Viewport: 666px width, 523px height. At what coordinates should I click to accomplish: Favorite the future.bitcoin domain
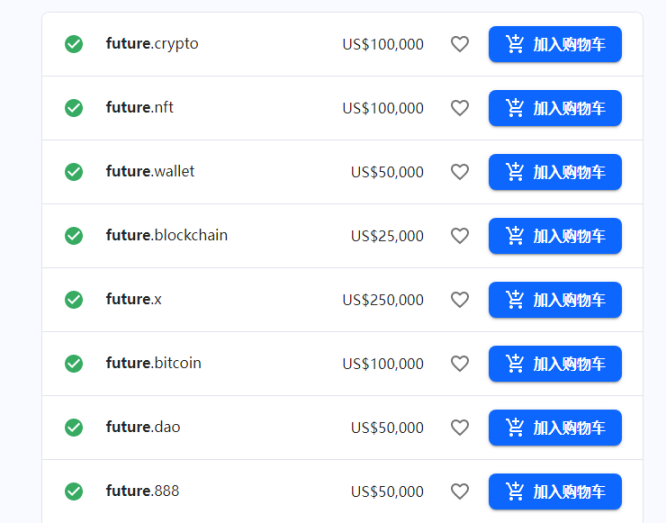[460, 364]
